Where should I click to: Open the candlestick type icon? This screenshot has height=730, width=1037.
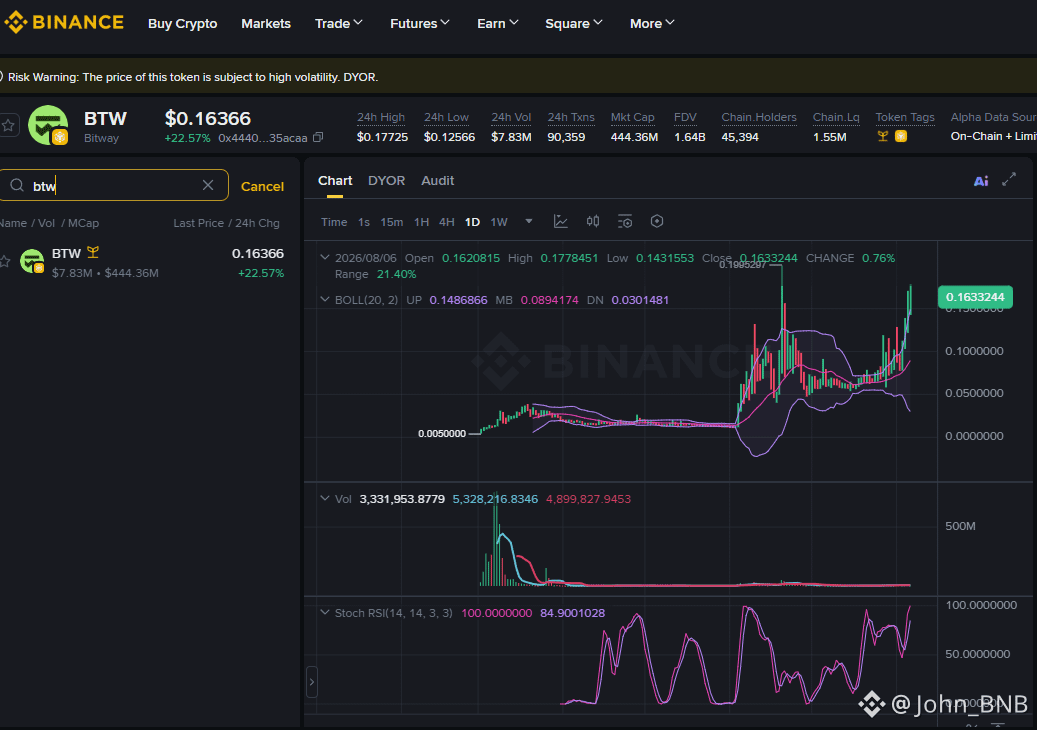(x=593, y=222)
